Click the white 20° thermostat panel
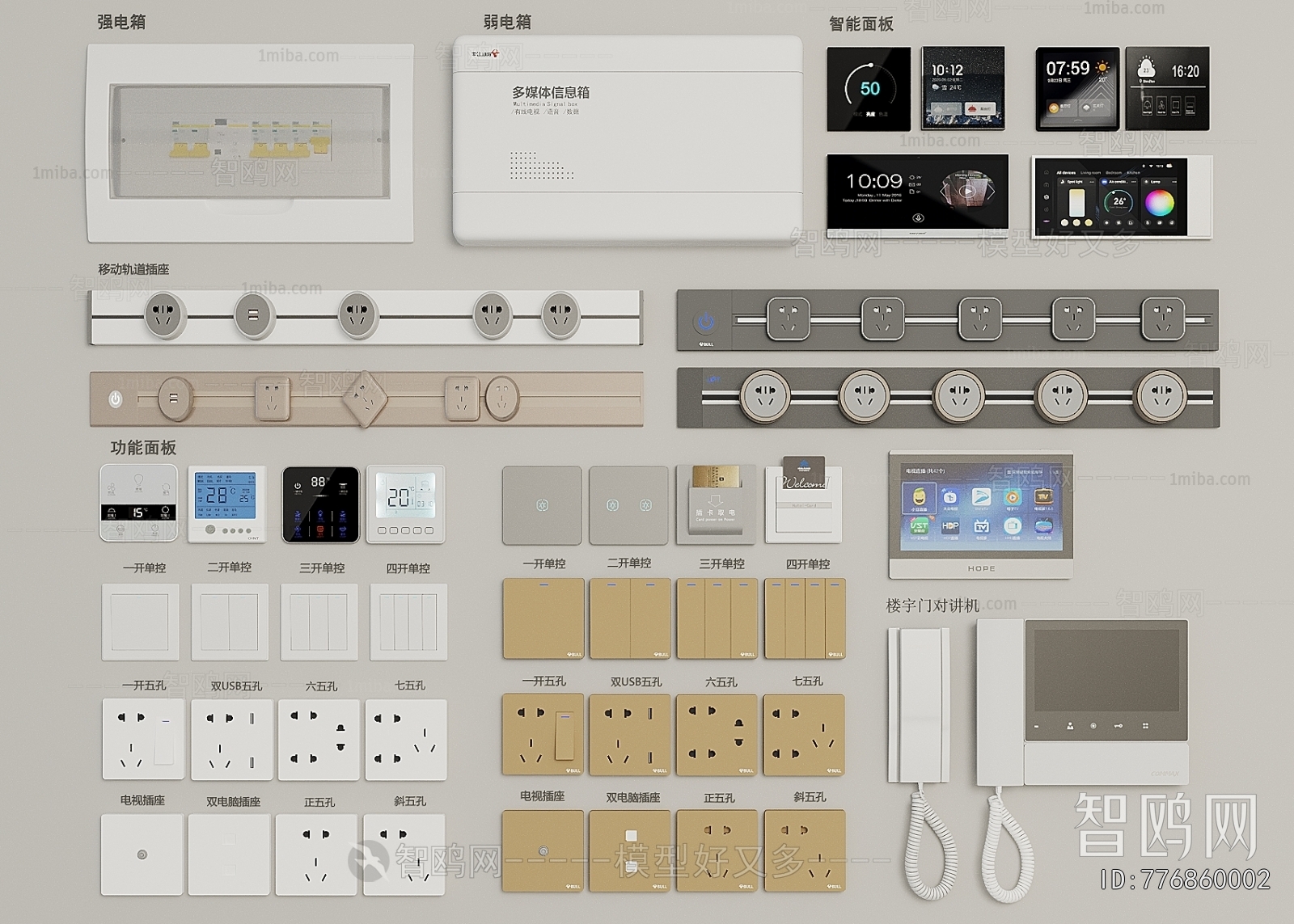The height and width of the screenshot is (924, 1294). tap(406, 504)
